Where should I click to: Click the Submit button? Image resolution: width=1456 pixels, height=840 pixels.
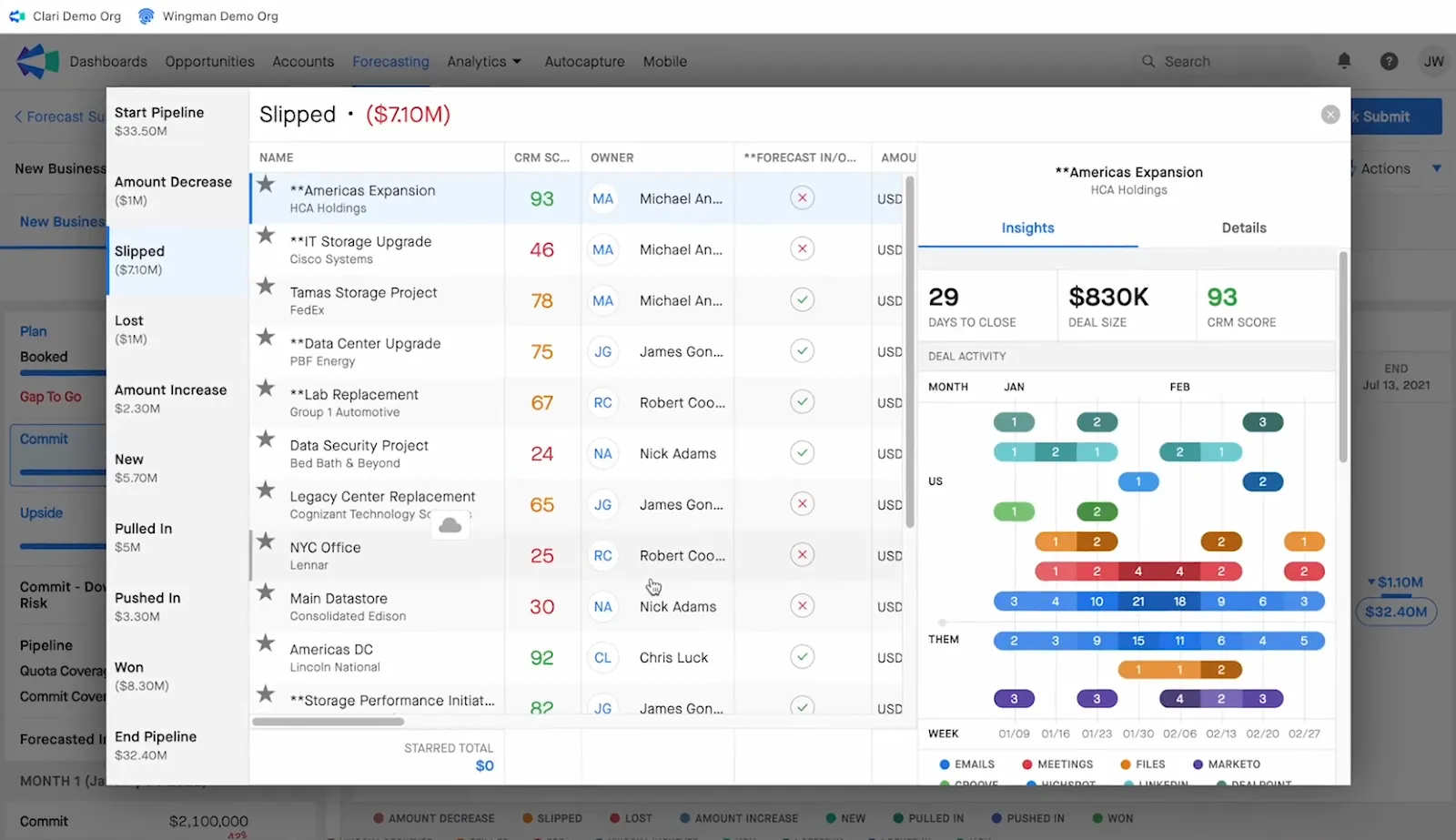(x=1396, y=116)
